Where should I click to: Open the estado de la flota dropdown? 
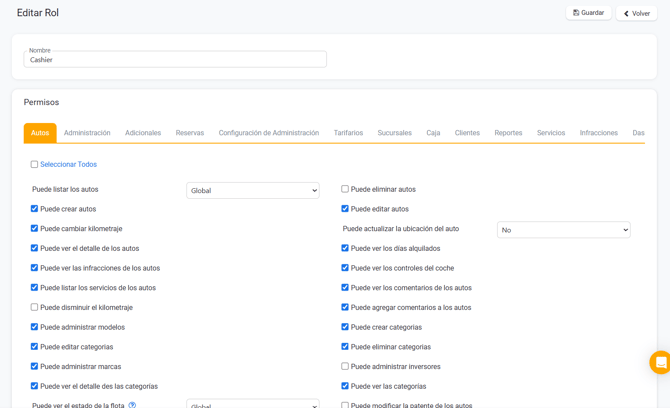[x=252, y=404]
